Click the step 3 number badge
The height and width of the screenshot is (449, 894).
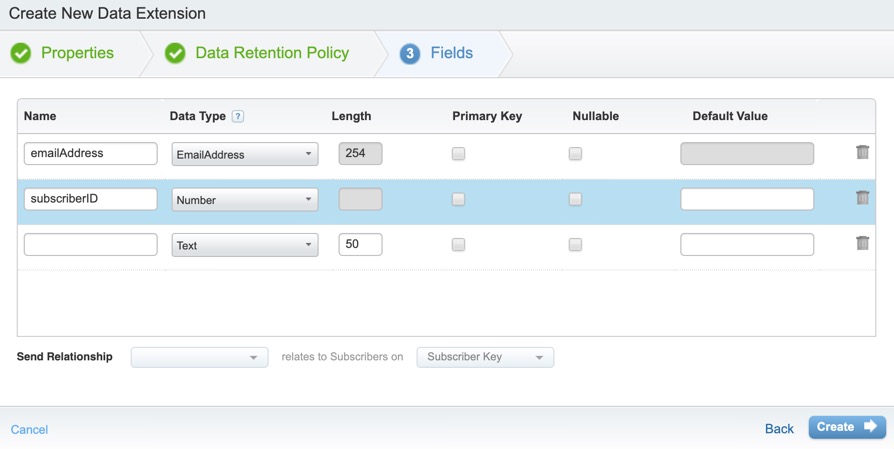pos(409,54)
